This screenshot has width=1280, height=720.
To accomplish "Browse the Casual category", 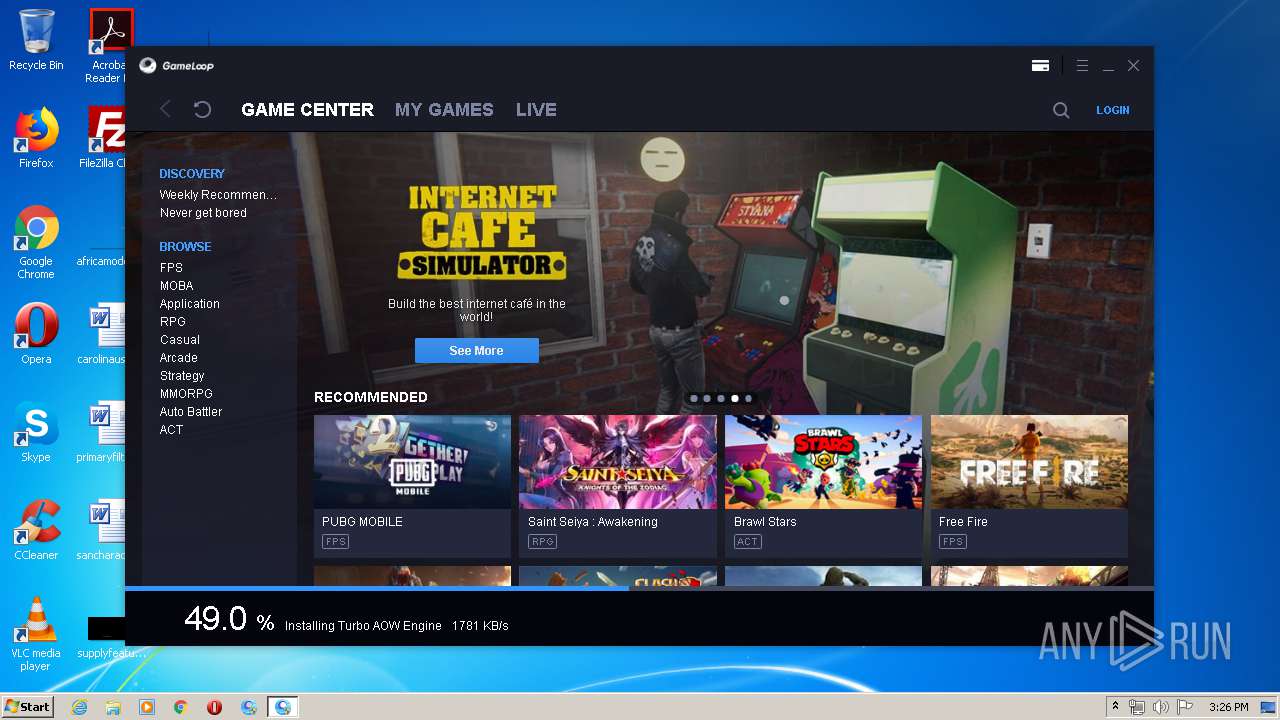I will (179, 340).
